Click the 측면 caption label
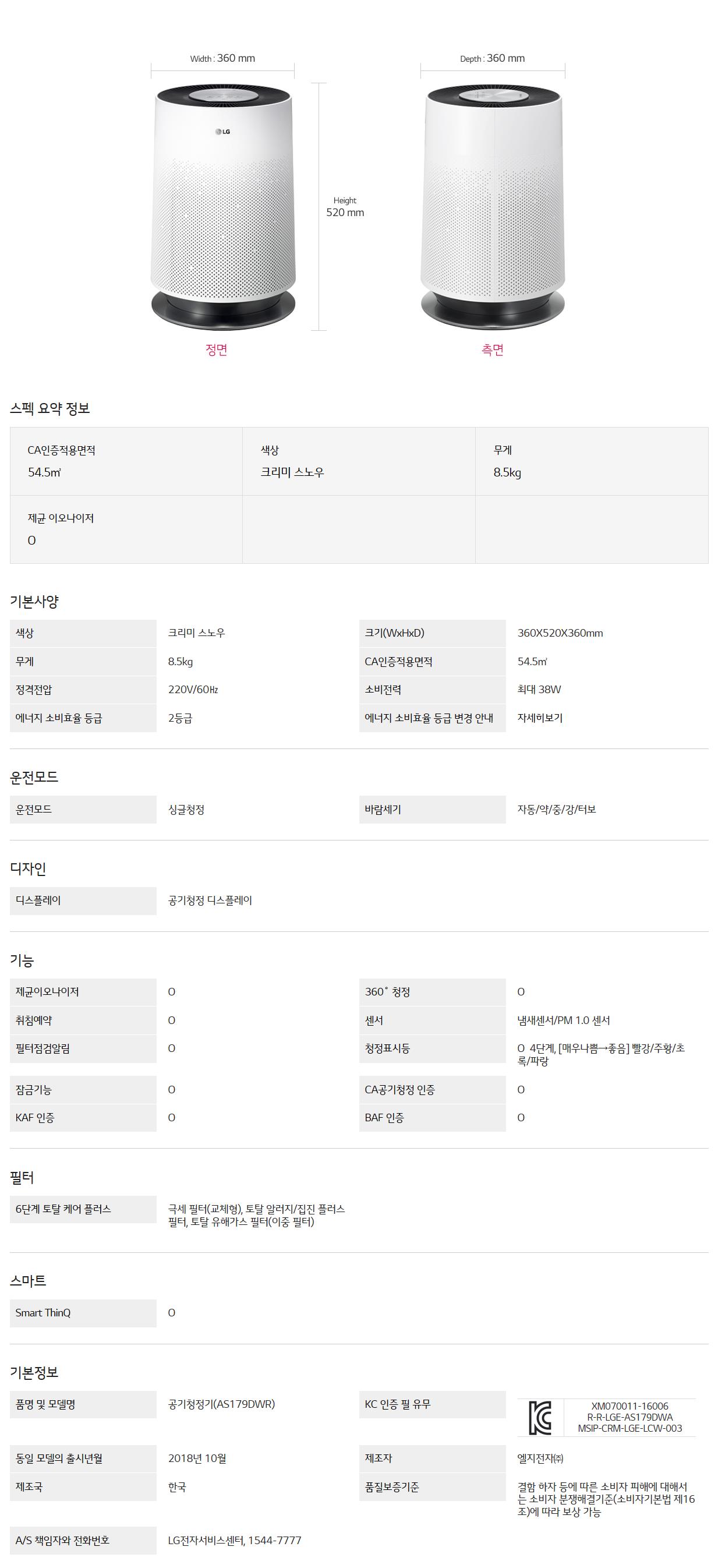This screenshot has width=718, height=1568. (x=492, y=349)
